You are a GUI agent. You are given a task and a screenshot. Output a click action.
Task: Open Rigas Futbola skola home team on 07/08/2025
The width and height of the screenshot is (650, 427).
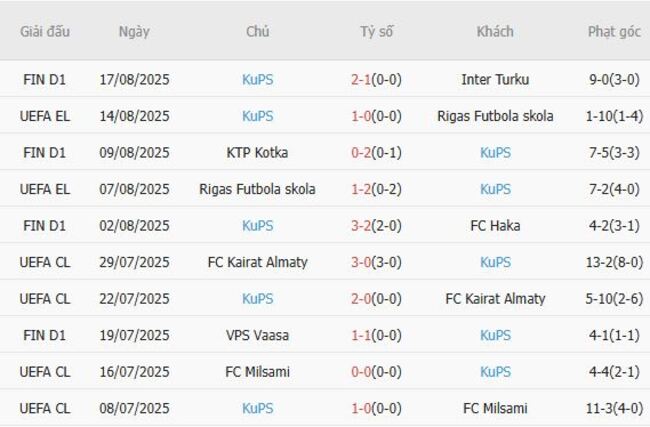coord(257,189)
